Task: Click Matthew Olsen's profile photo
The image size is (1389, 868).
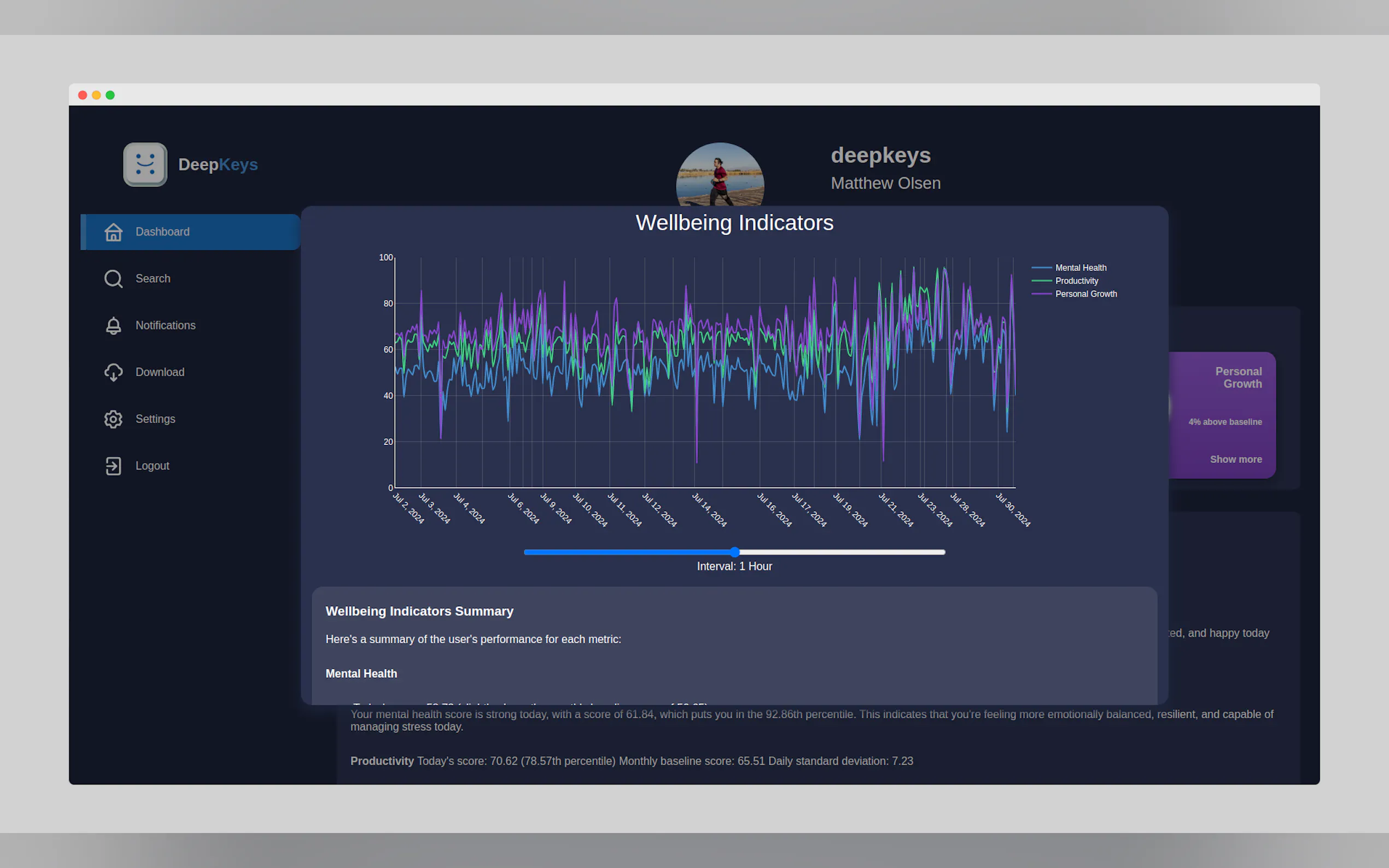Action: [x=720, y=175]
